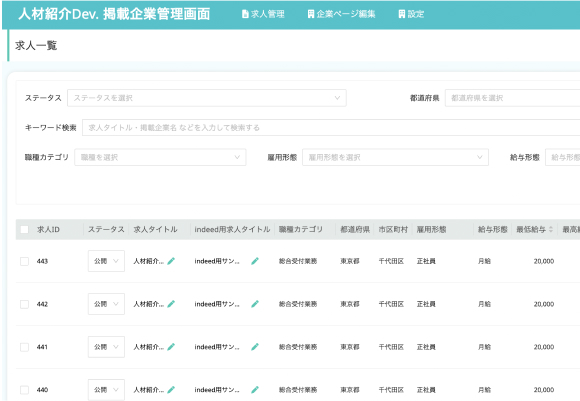
Task: Click the 東京都 cell in row 442
Action: coord(350,304)
